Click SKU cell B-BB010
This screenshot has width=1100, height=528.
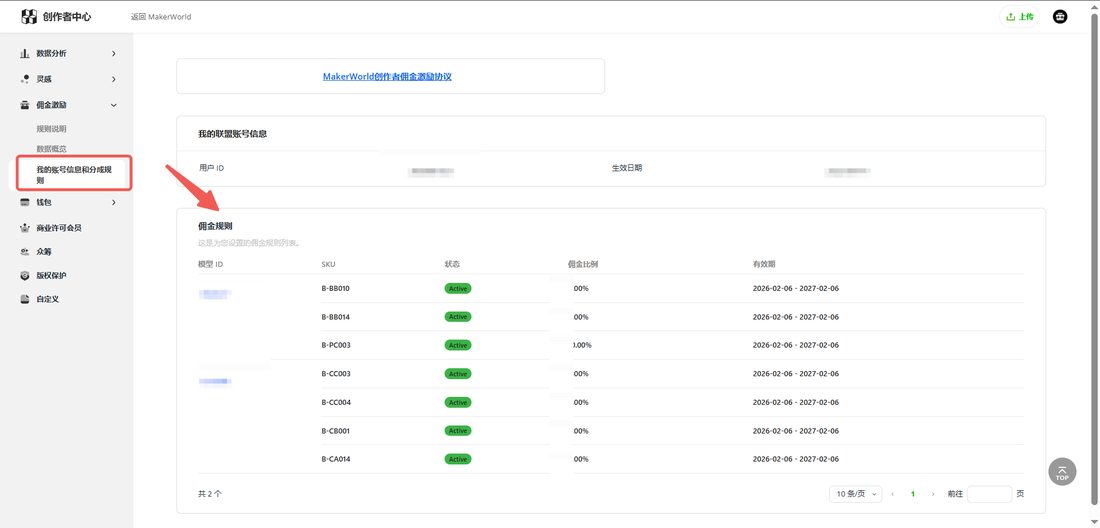335,288
